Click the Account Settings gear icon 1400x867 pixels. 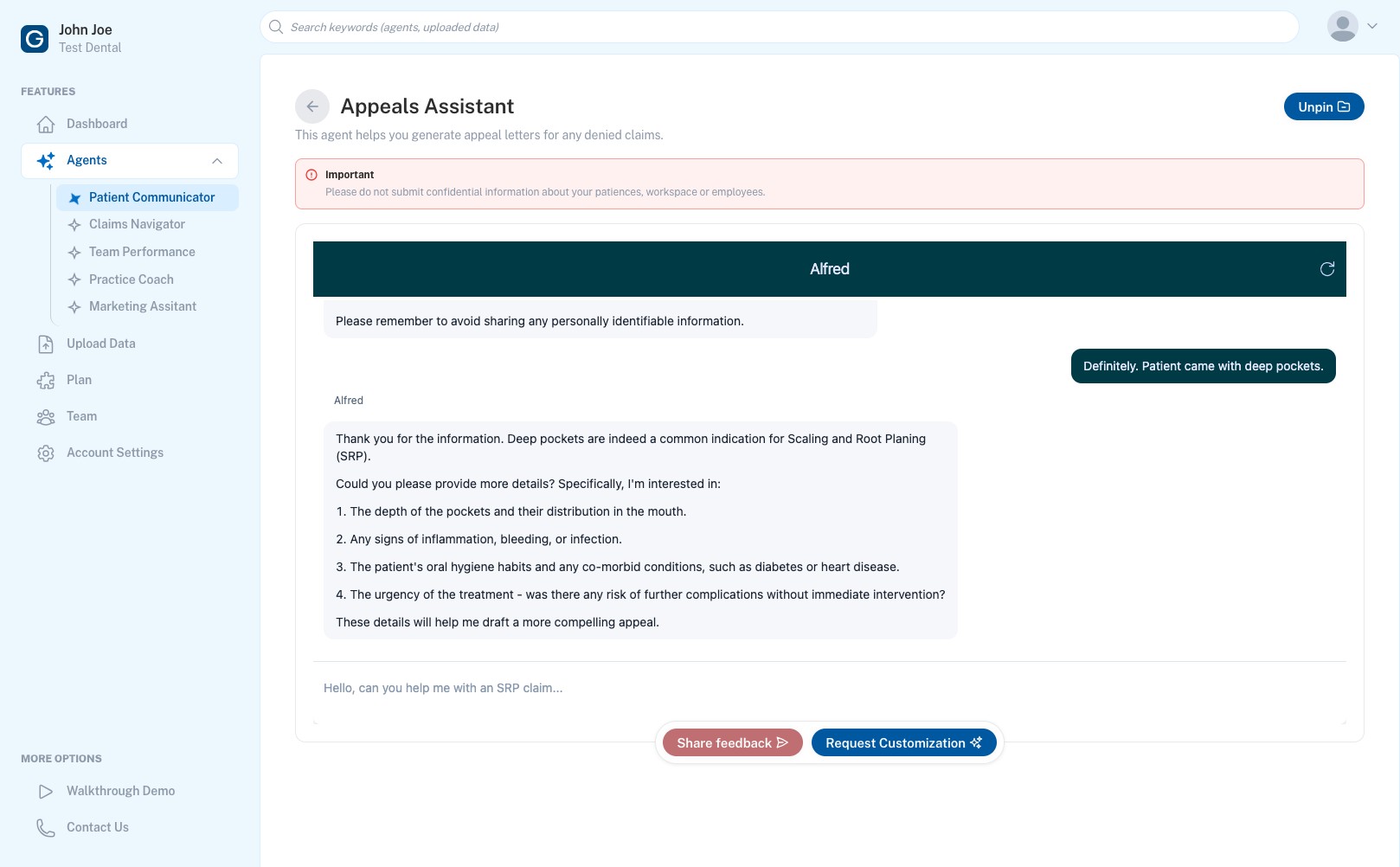point(46,453)
